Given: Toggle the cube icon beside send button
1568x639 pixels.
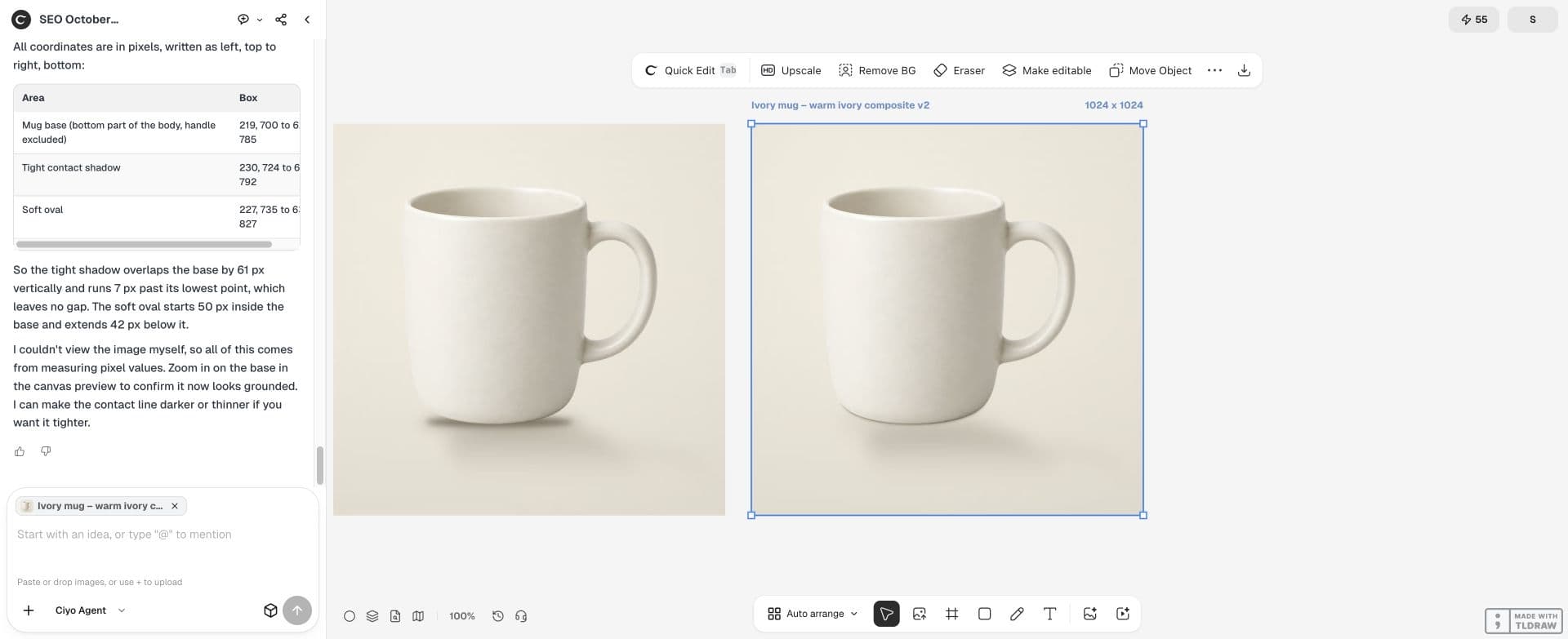Looking at the screenshot, I should coord(270,610).
